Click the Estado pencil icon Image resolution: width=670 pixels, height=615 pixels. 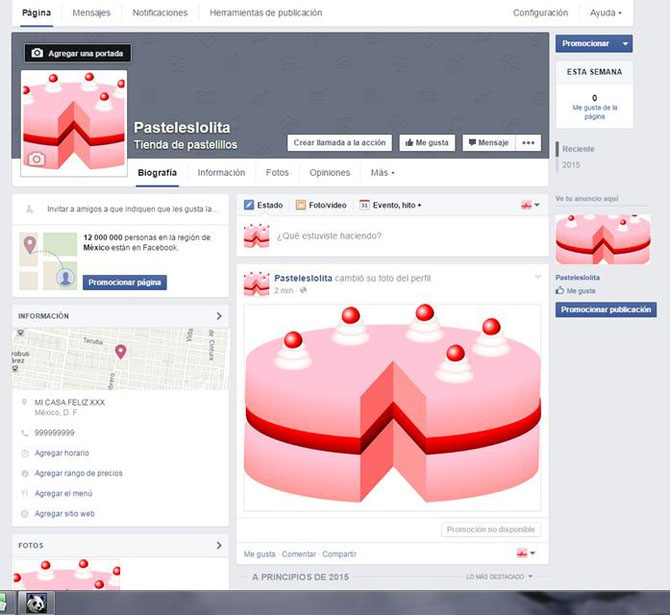coord(249,205)
